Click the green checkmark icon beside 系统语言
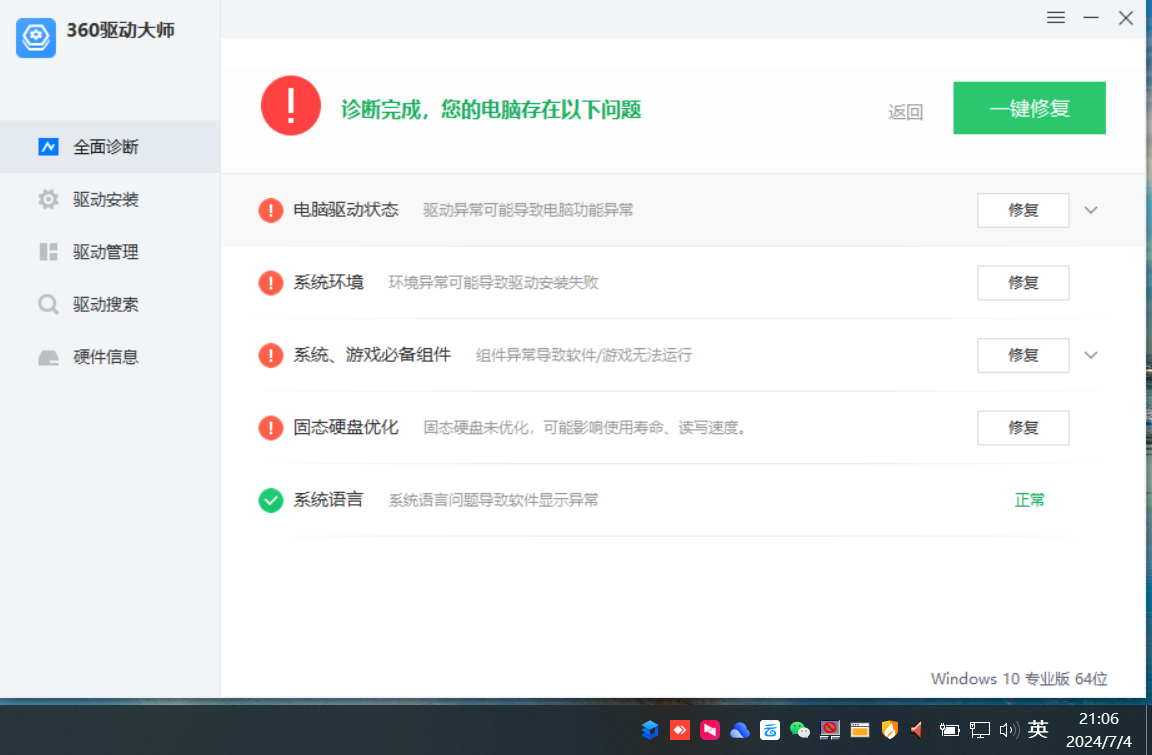This screenshot has width=1152, height=755. pos(270,500)
